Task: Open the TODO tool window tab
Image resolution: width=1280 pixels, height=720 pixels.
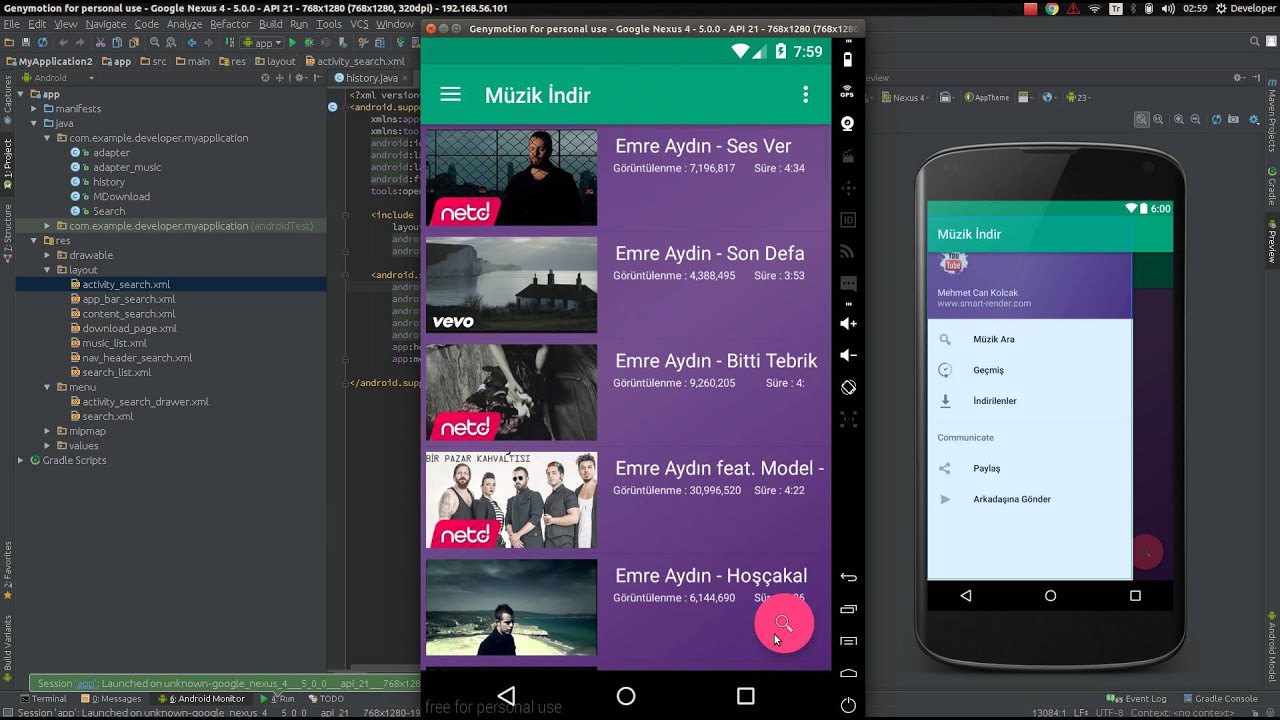Action: click(x=326, y=699)
